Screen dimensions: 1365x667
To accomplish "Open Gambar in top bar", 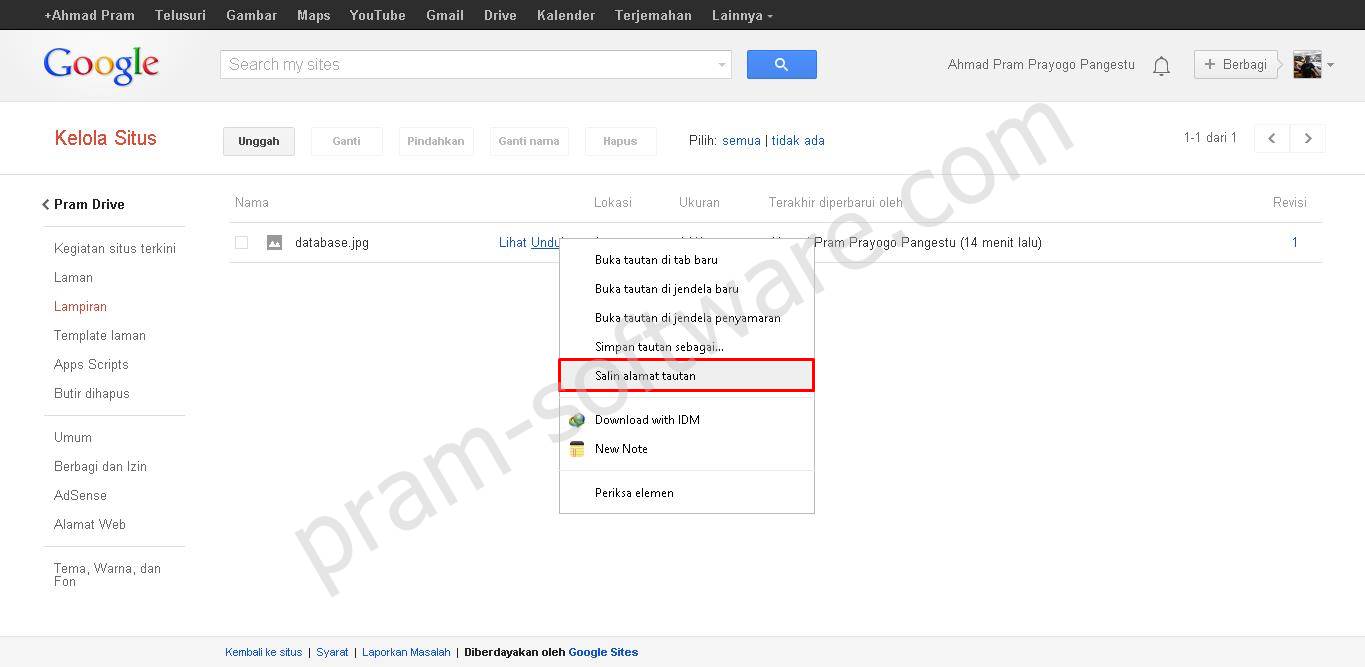I will click(x=252, y=15).
